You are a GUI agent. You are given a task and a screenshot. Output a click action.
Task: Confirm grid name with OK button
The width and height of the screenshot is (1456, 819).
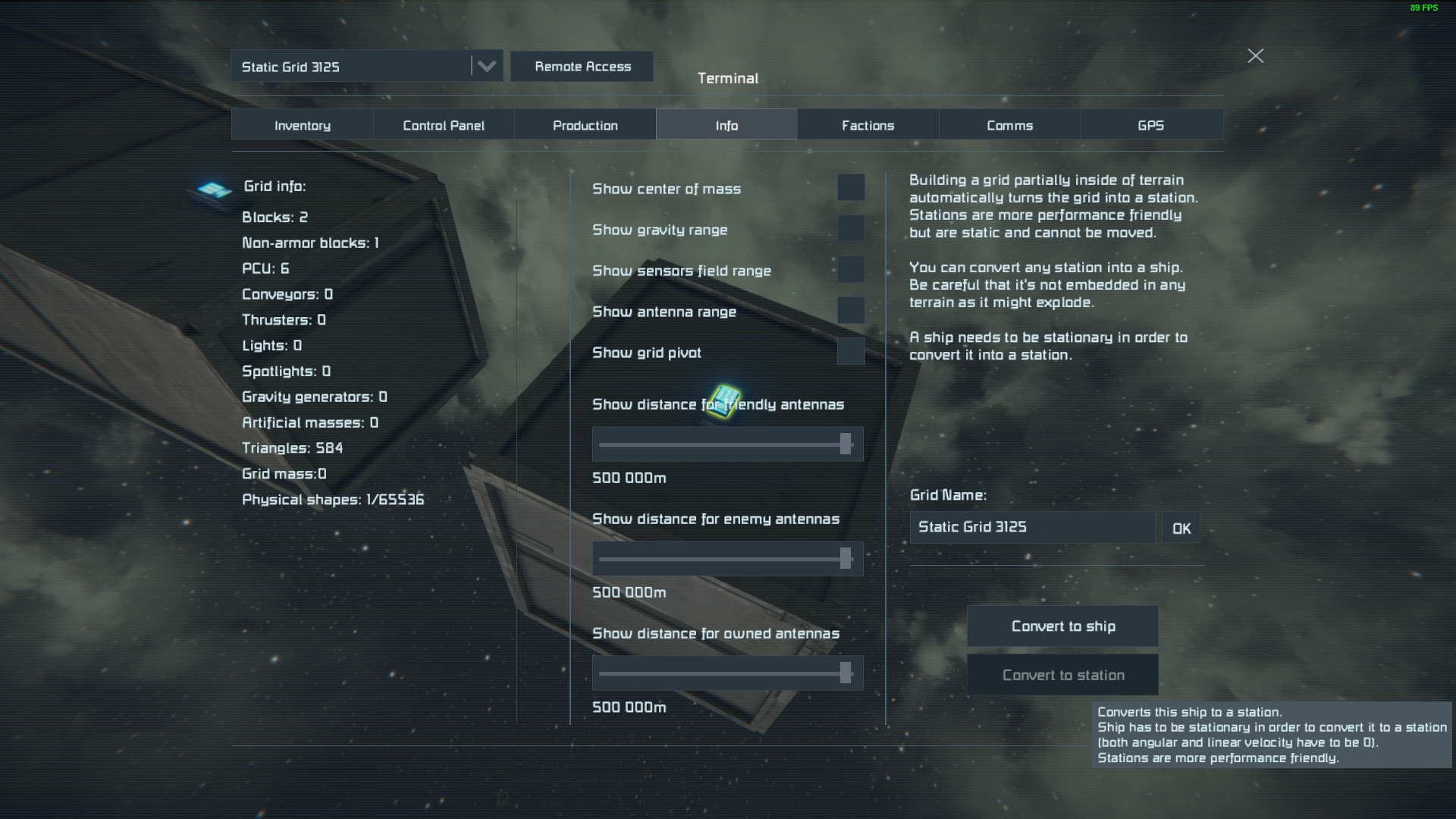pos(1181,528)
